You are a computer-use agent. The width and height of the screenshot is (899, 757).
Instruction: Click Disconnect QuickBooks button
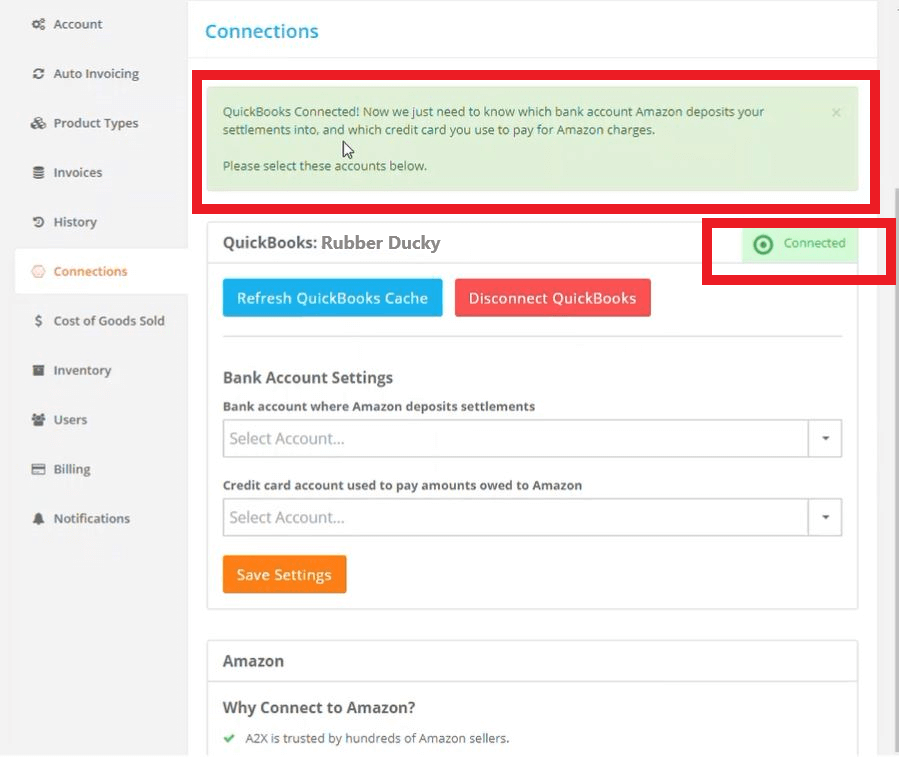tap(553, 298)
